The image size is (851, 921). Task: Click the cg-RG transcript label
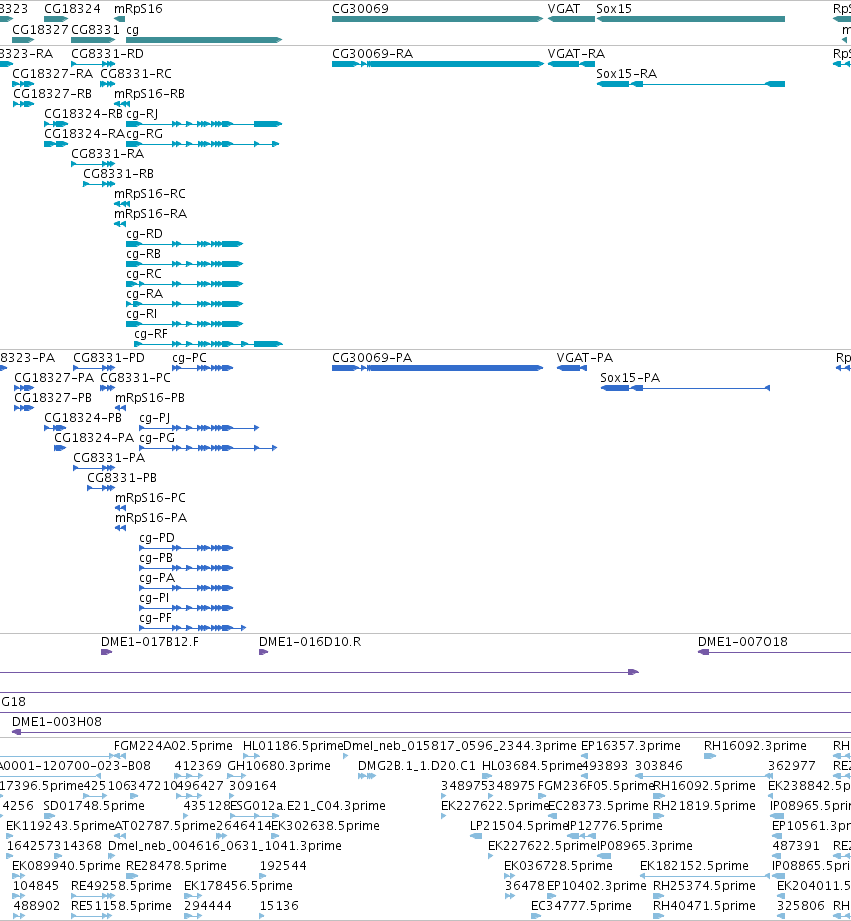coord(144,133)
